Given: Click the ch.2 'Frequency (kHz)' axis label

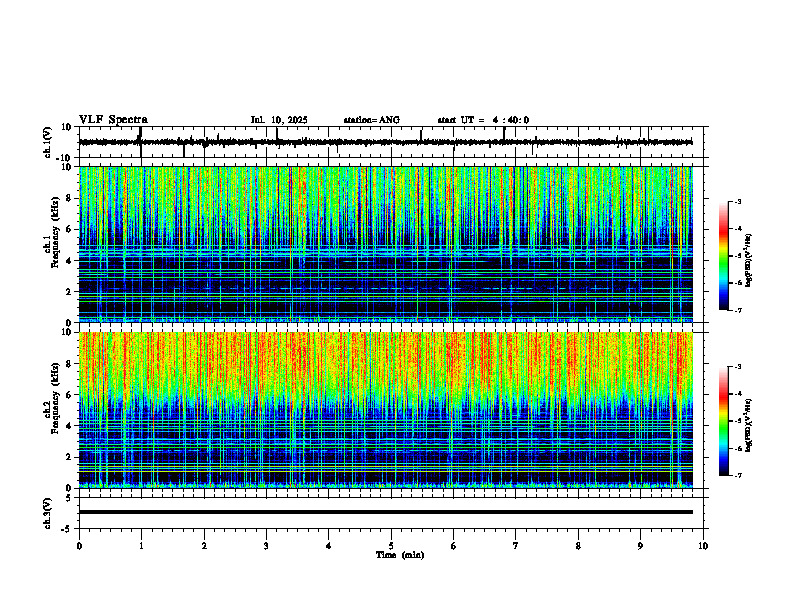Looking at the screenshot, I should click(x=55, y=398).
